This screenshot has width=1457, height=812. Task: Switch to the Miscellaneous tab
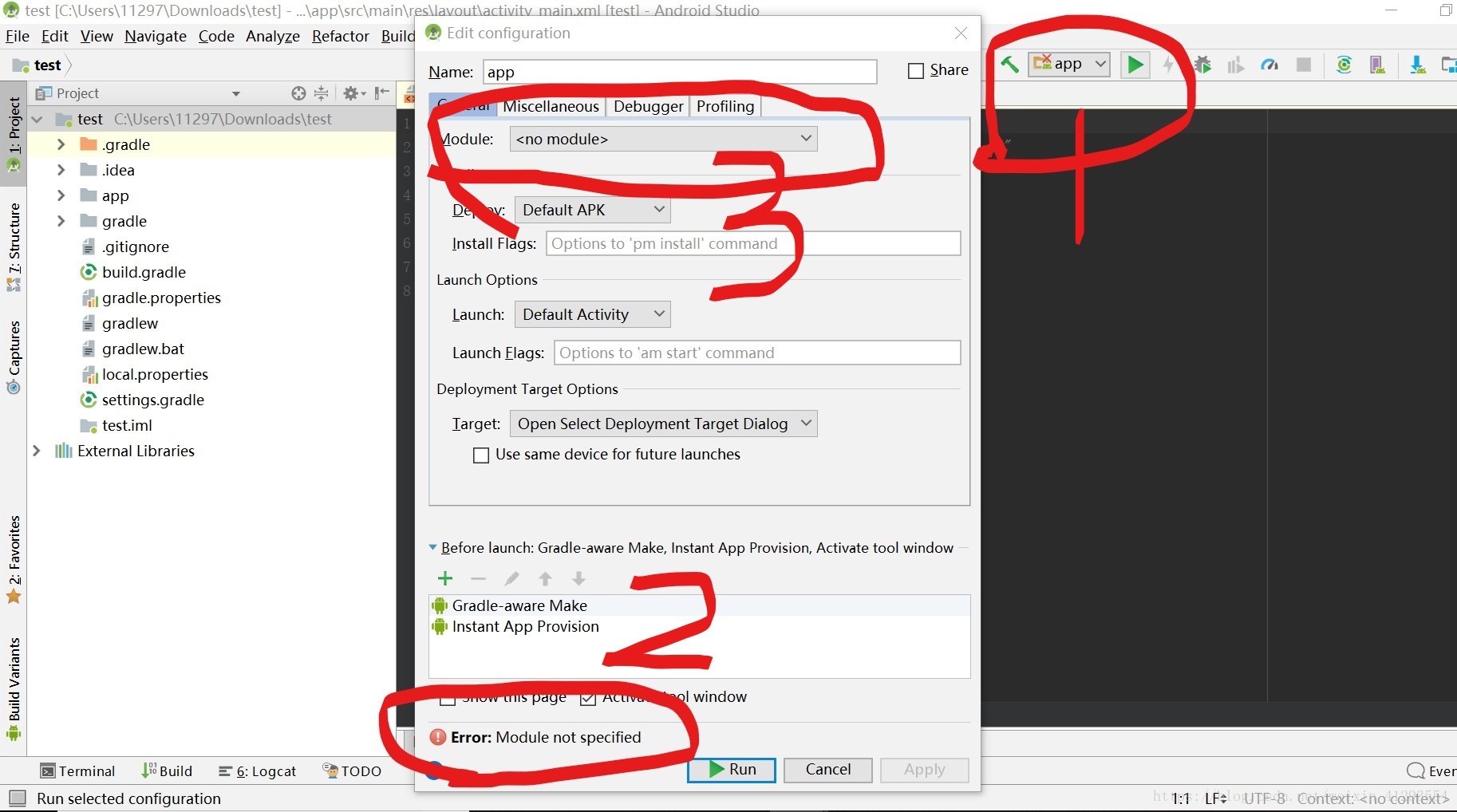click(x=551, y=106)
